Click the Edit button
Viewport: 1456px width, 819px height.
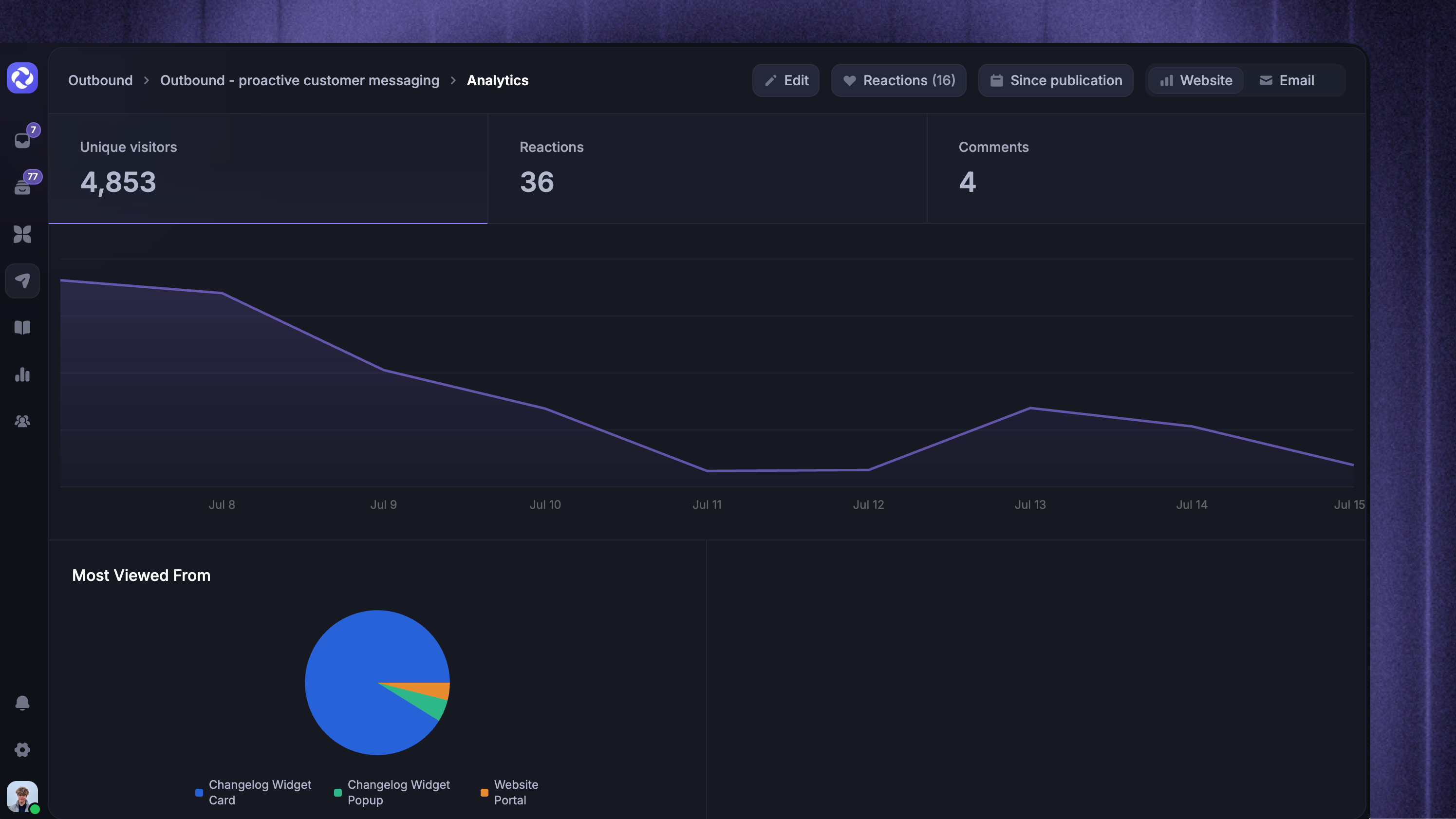coord(785,80)
